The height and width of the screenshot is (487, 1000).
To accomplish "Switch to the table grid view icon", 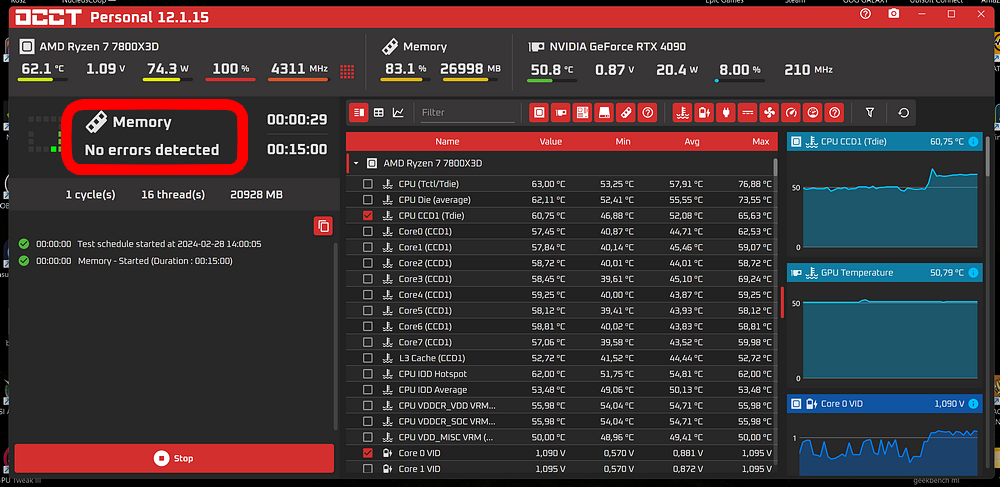I will click(x=379, y=113).
